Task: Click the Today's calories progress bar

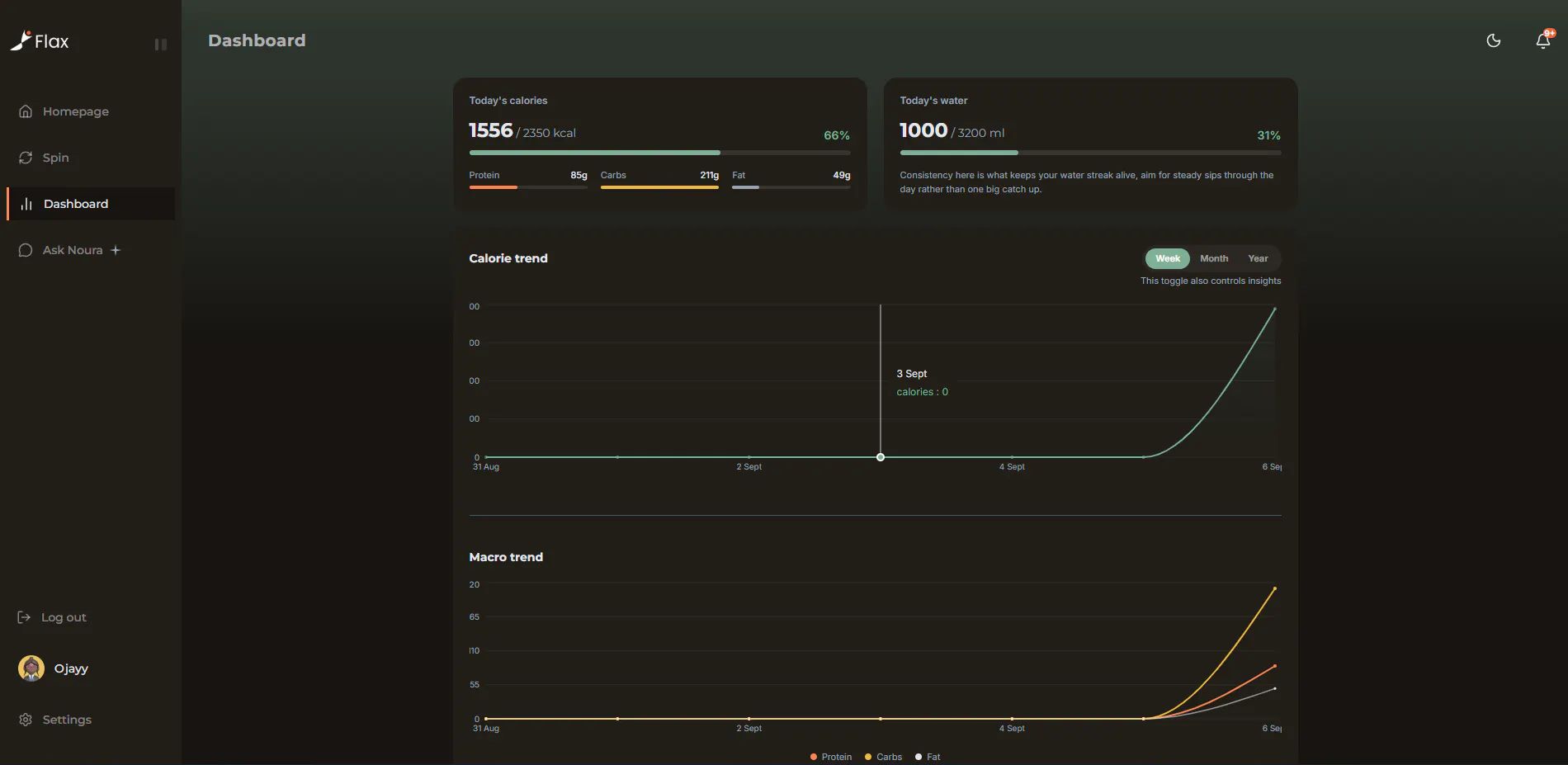Action: coord(659,153)
